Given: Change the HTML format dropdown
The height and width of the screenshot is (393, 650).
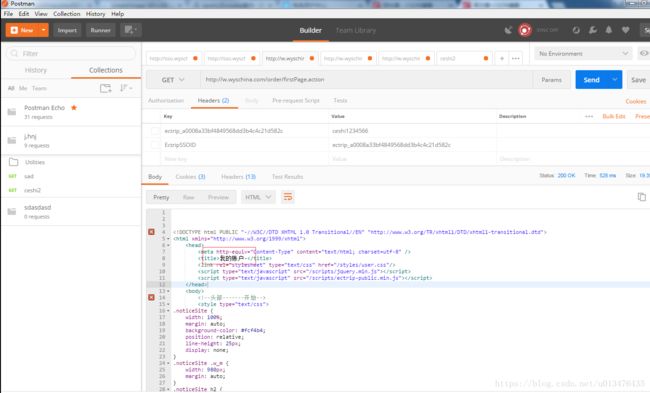Looking at the screenshot, I should 257,197.
